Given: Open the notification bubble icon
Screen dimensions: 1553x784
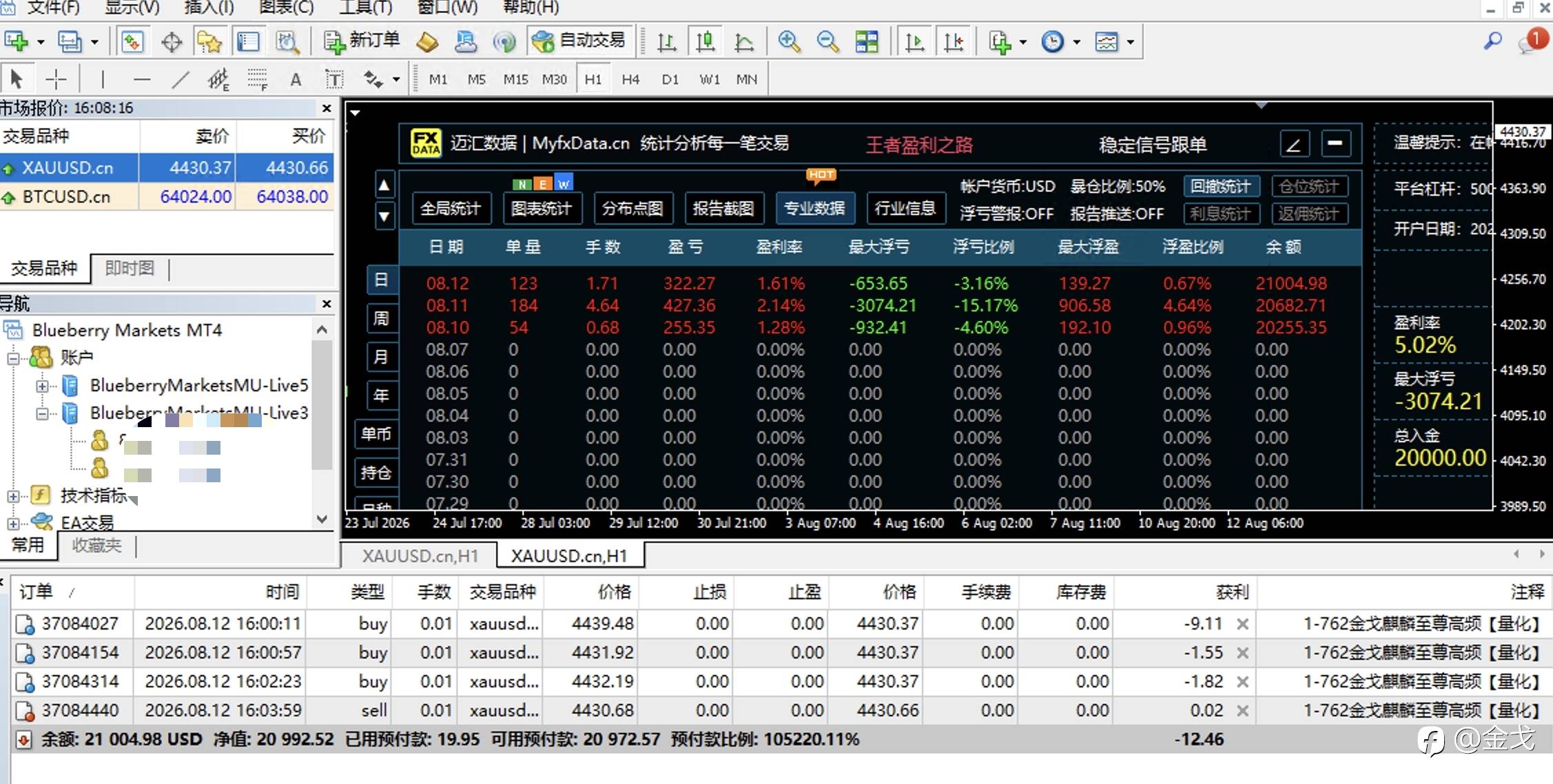Looking at the screenshot, I should coord(1532,41).
